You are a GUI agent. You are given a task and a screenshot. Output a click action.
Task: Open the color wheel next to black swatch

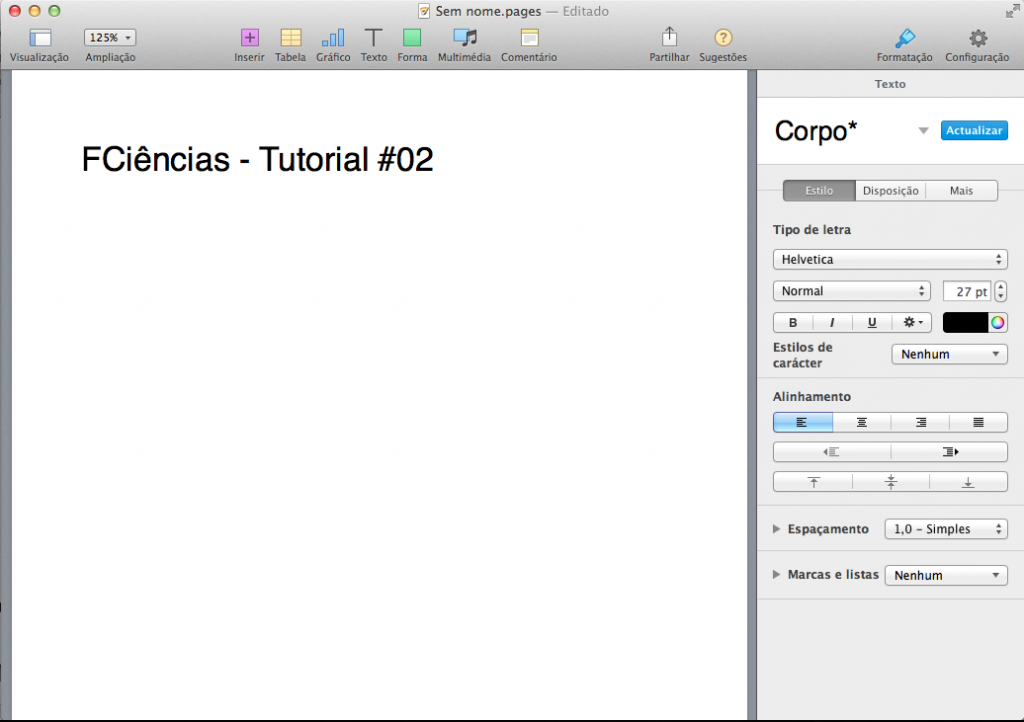pyautogui.click(x=997, y=322)
